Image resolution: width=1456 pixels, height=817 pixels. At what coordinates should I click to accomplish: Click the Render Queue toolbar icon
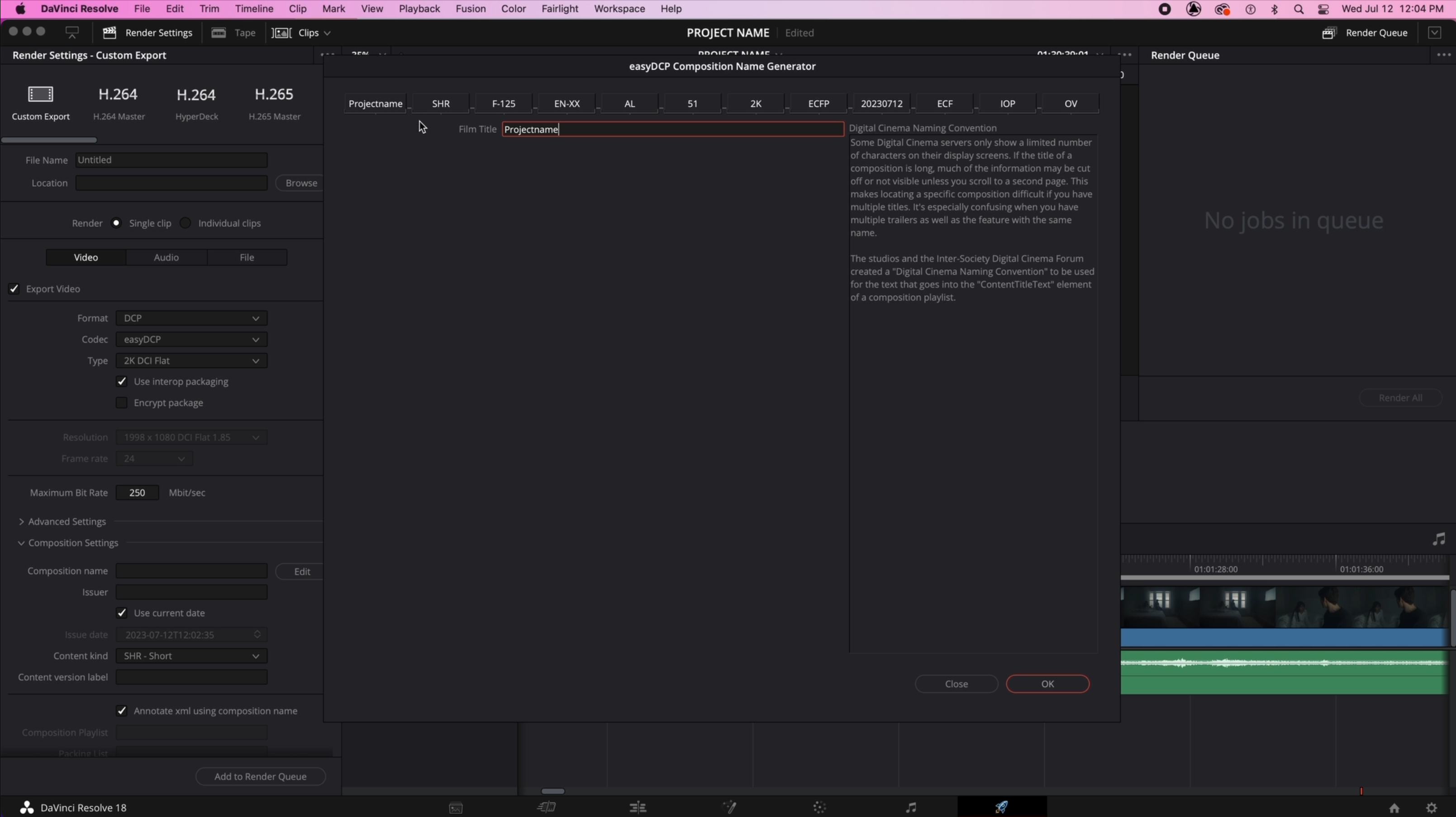[1329, 33]
